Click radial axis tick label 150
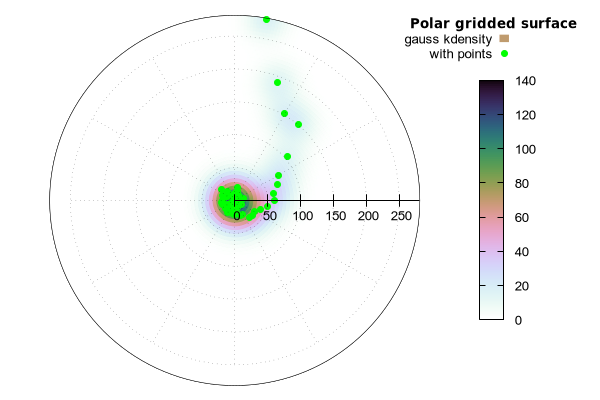The width and height of the screenshot is (600, 400). 336,216
